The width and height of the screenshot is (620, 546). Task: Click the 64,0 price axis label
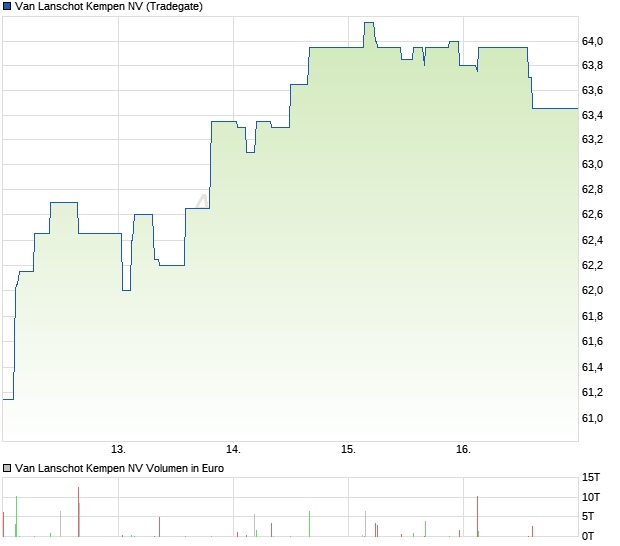592,41
